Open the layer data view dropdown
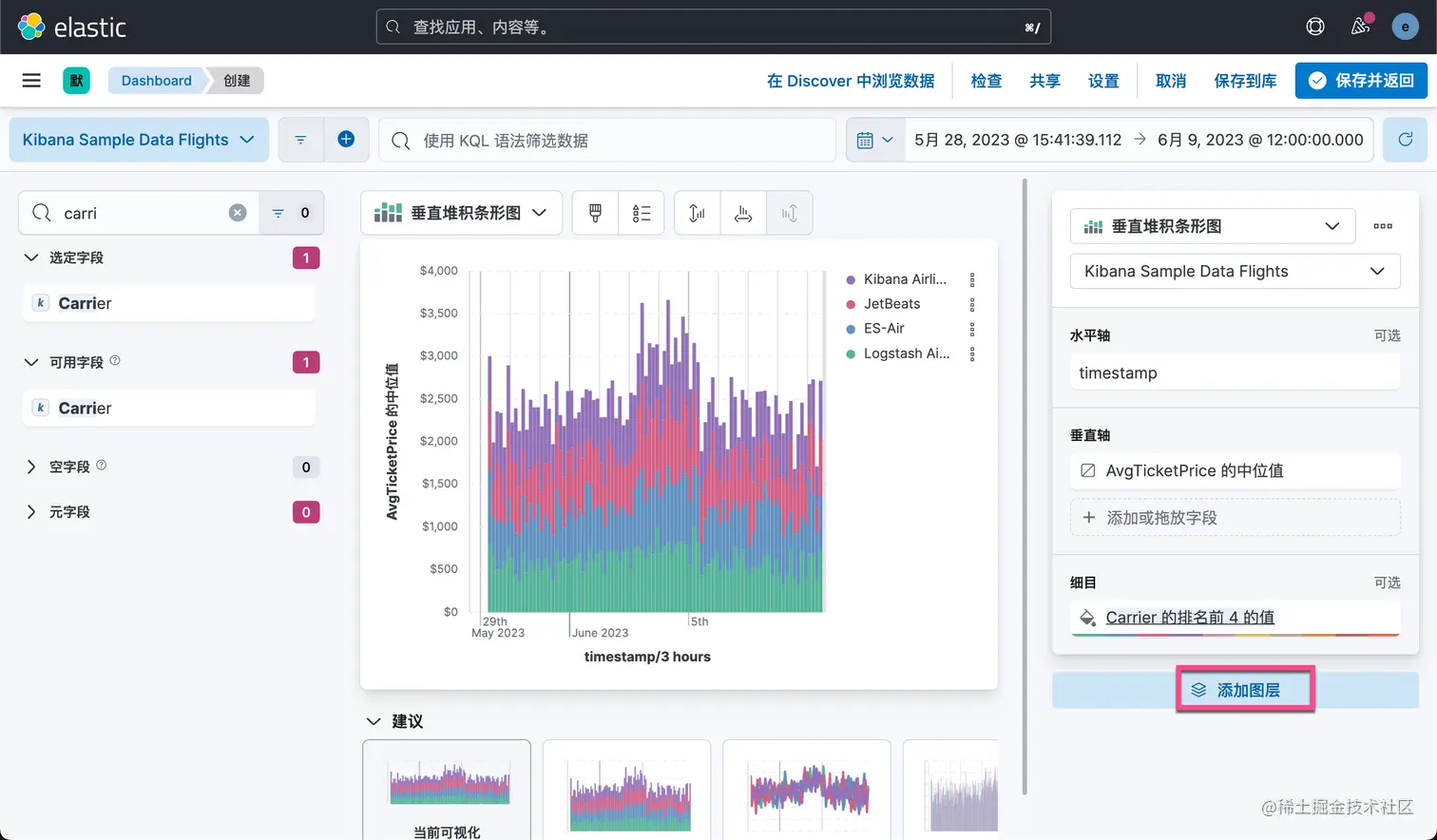The width and height of the screenshot is (1437, 840). (1235, 271)
